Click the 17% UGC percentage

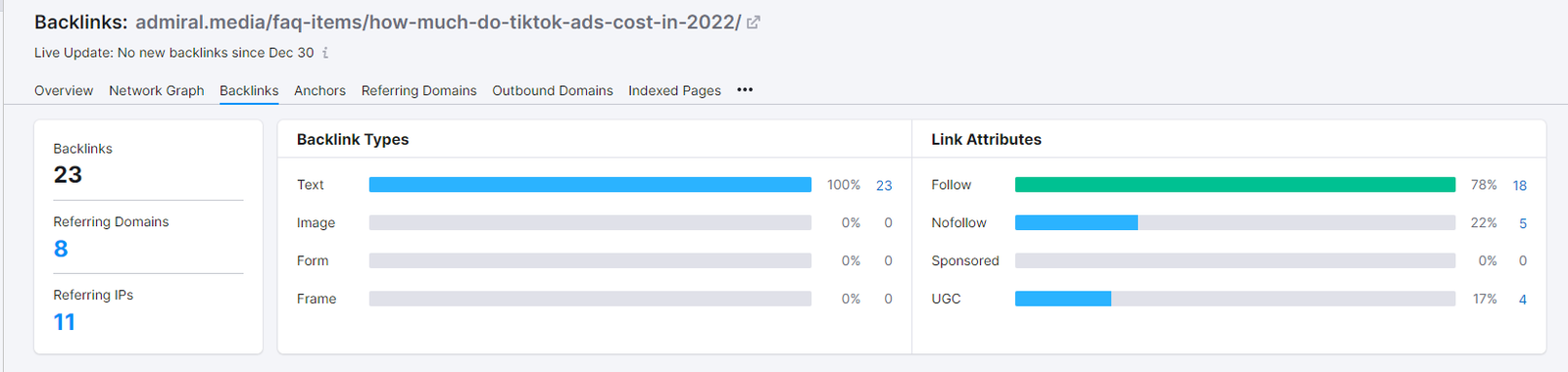[x=1485, y=300]
